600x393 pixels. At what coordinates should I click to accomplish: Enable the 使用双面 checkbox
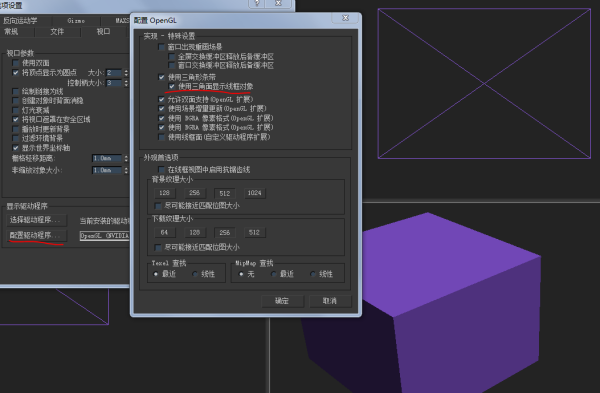point(16,63)
